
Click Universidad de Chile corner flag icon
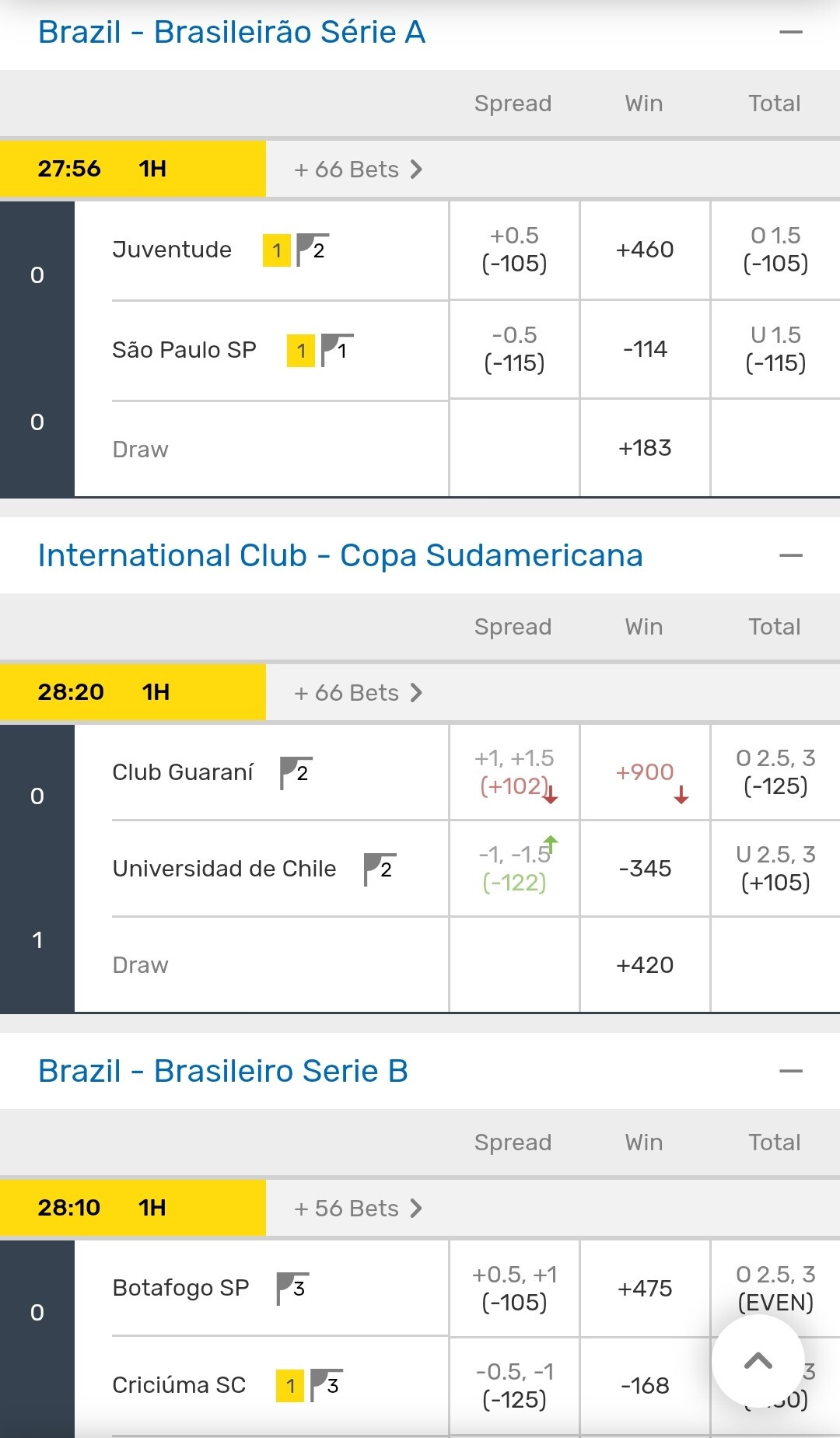click(x=380, y=869)
